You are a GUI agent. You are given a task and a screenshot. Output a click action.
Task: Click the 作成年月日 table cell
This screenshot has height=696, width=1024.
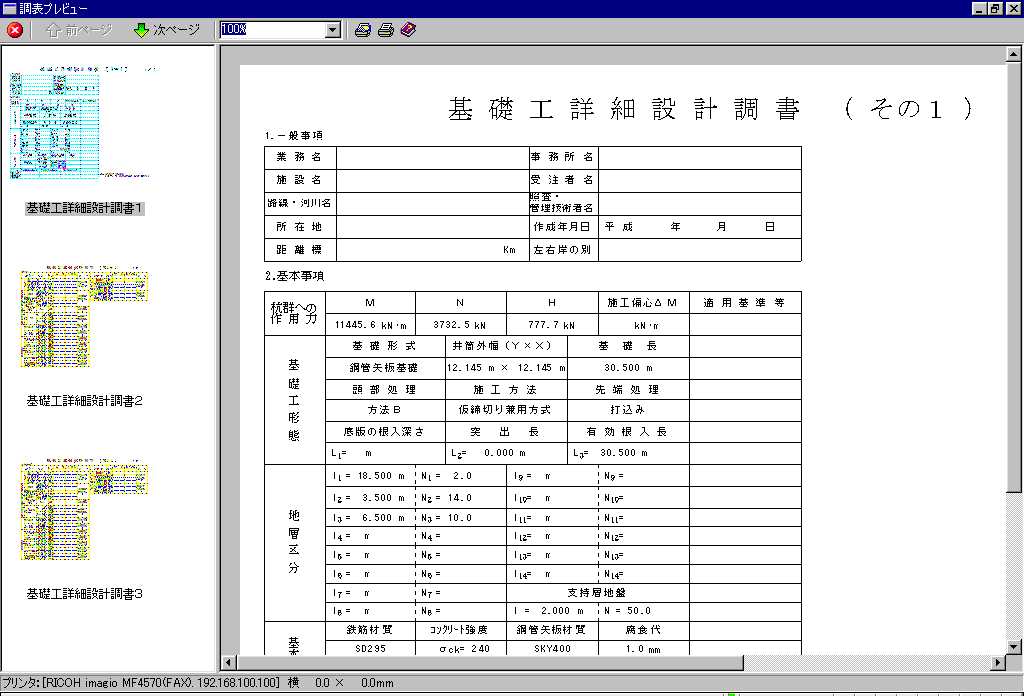(x=564, y=227)
